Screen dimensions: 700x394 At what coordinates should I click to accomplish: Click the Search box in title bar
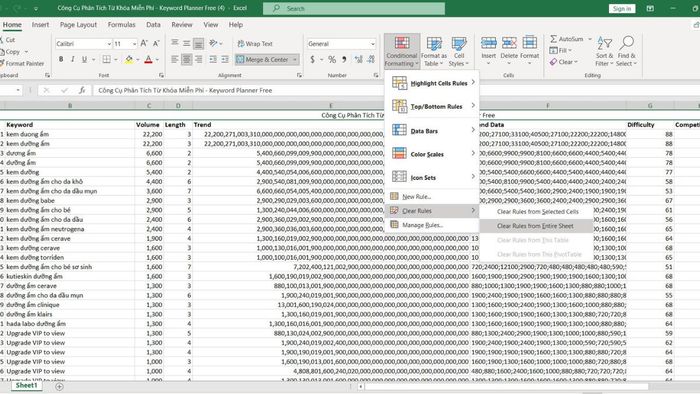(354, 8)
